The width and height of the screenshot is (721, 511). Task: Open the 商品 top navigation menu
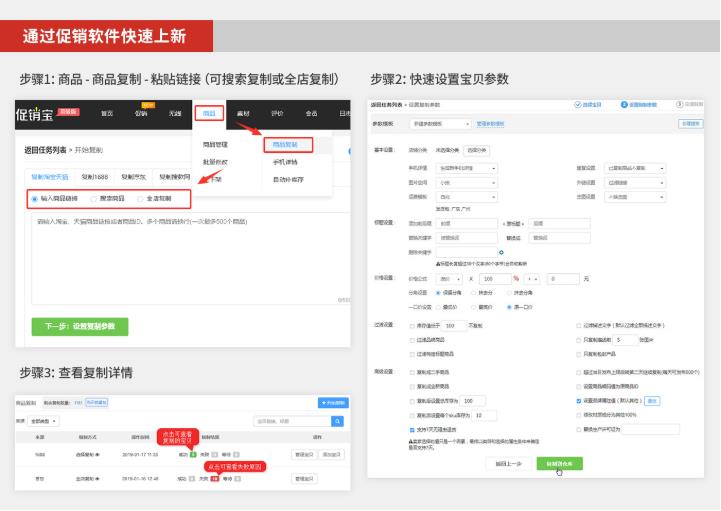(208, 114)
